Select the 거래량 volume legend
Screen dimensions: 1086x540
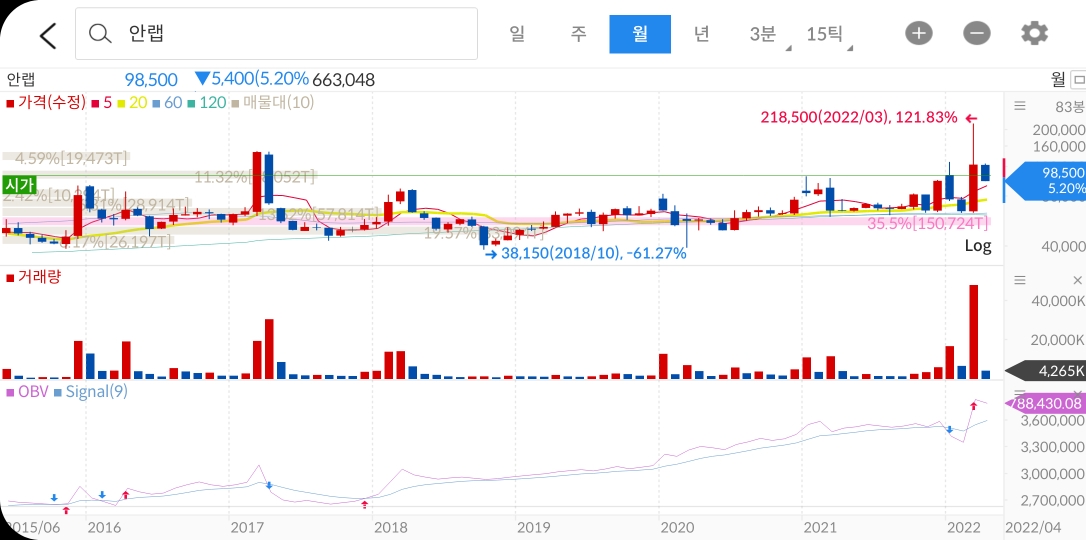click(34, 277)
